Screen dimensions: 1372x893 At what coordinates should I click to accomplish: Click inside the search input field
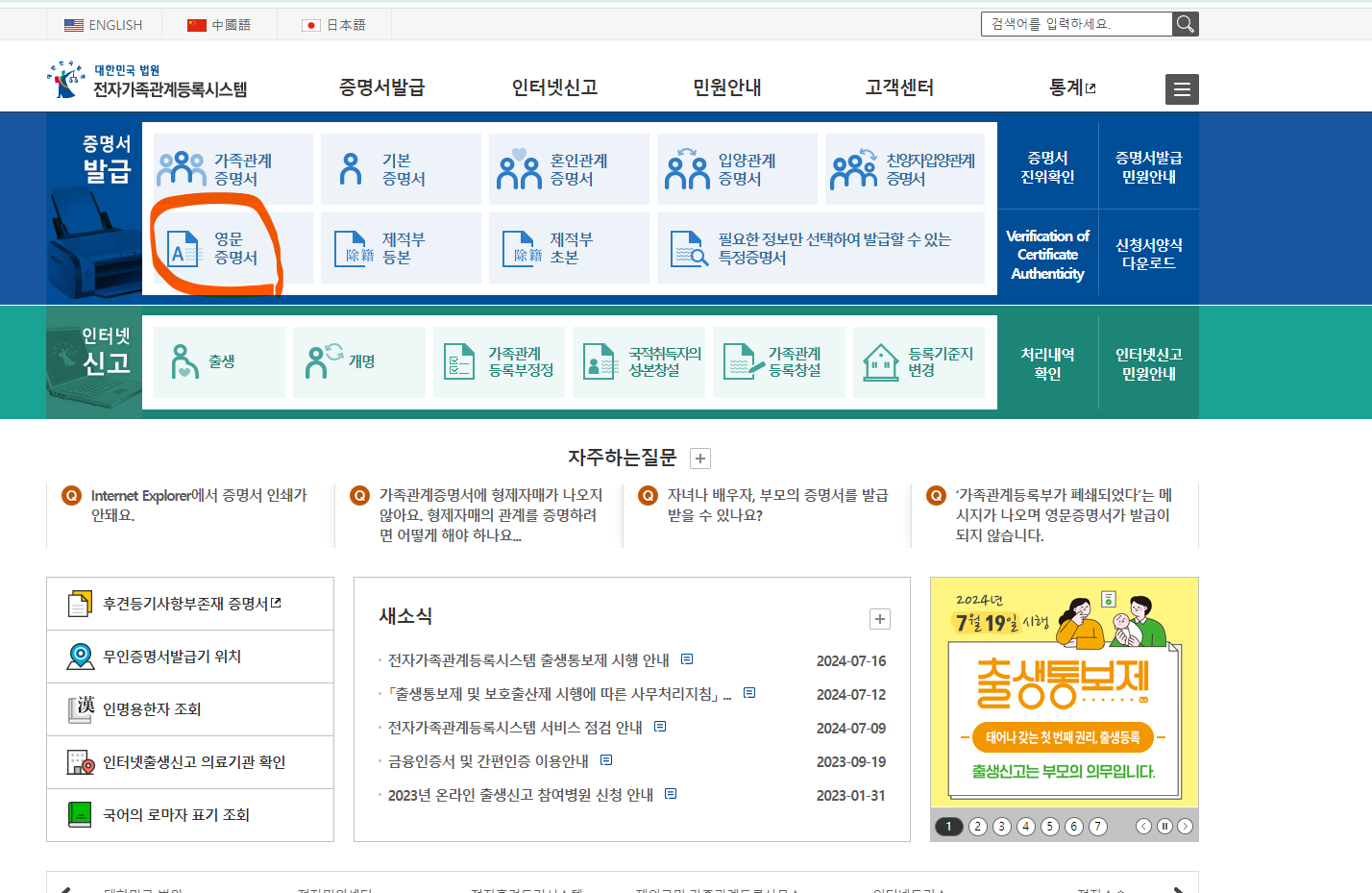[x=1076, y=24]
